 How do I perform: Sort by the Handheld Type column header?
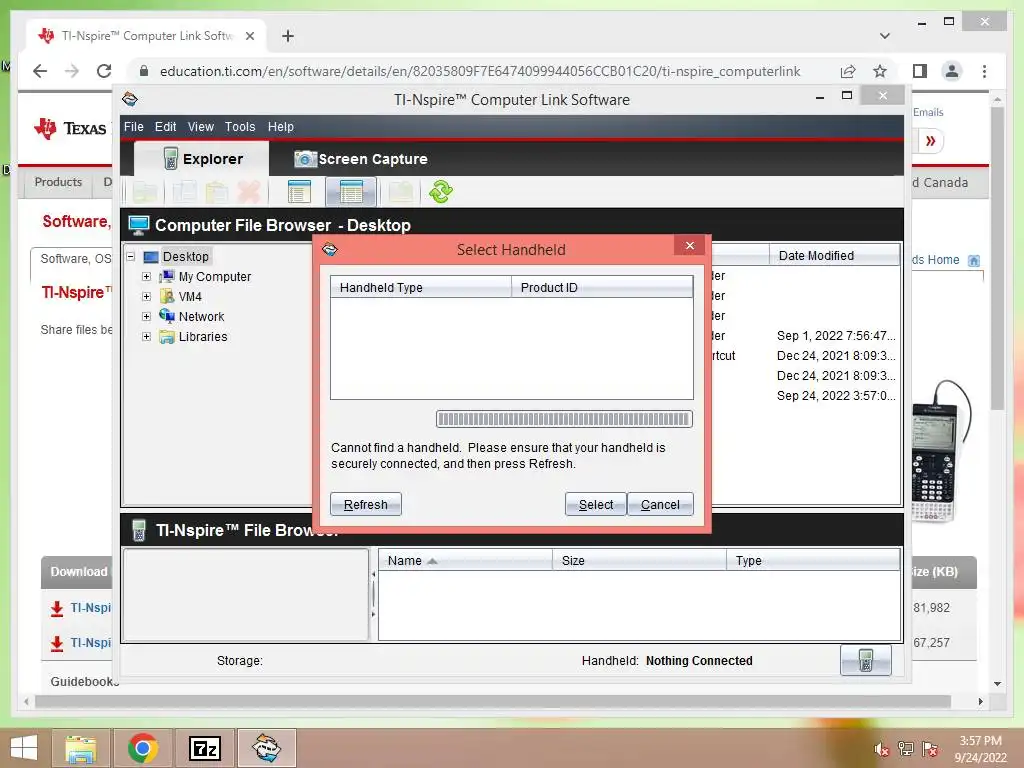[421, 287]
